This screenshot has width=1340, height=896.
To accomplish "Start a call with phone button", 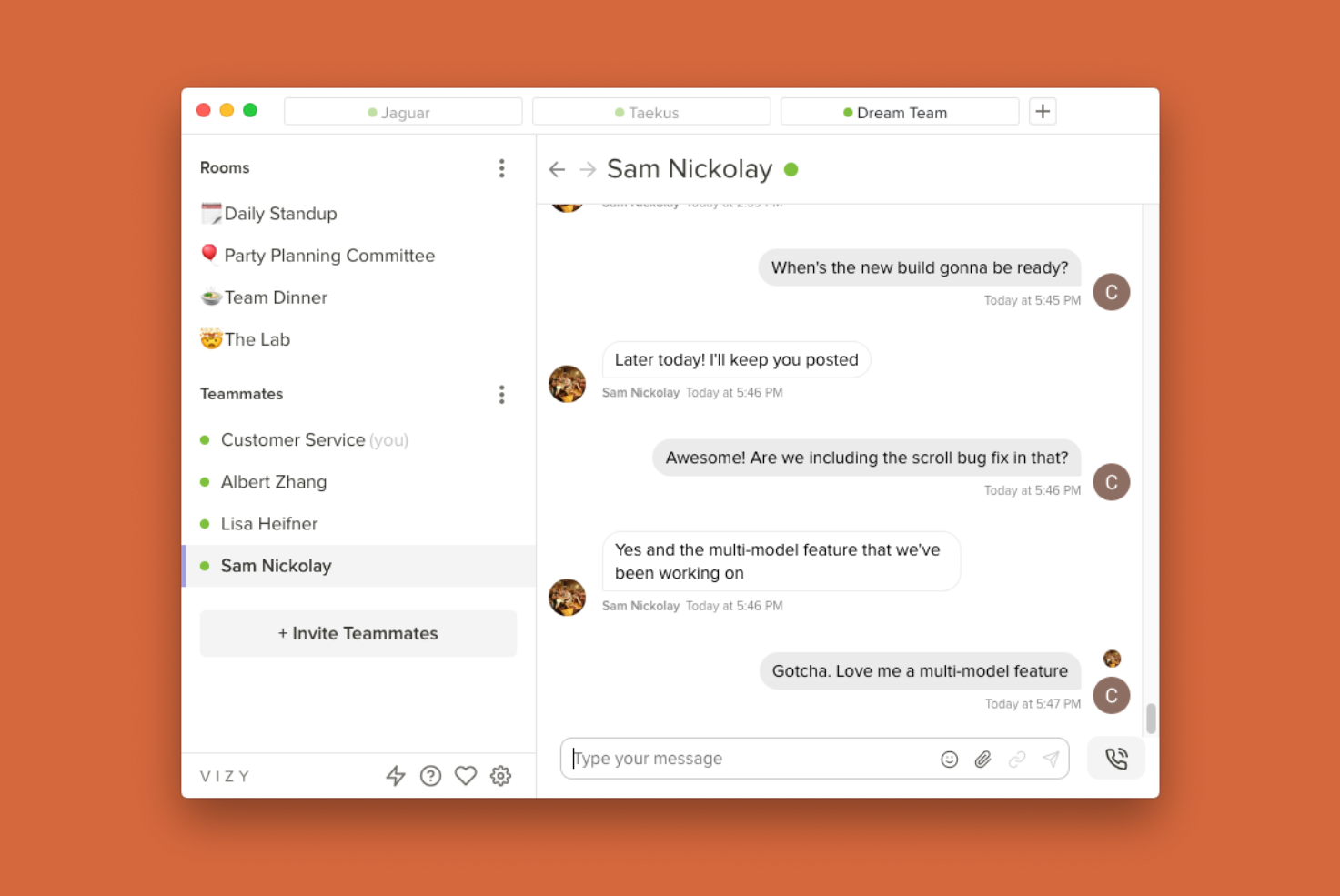I will (x=1116, y=759).
